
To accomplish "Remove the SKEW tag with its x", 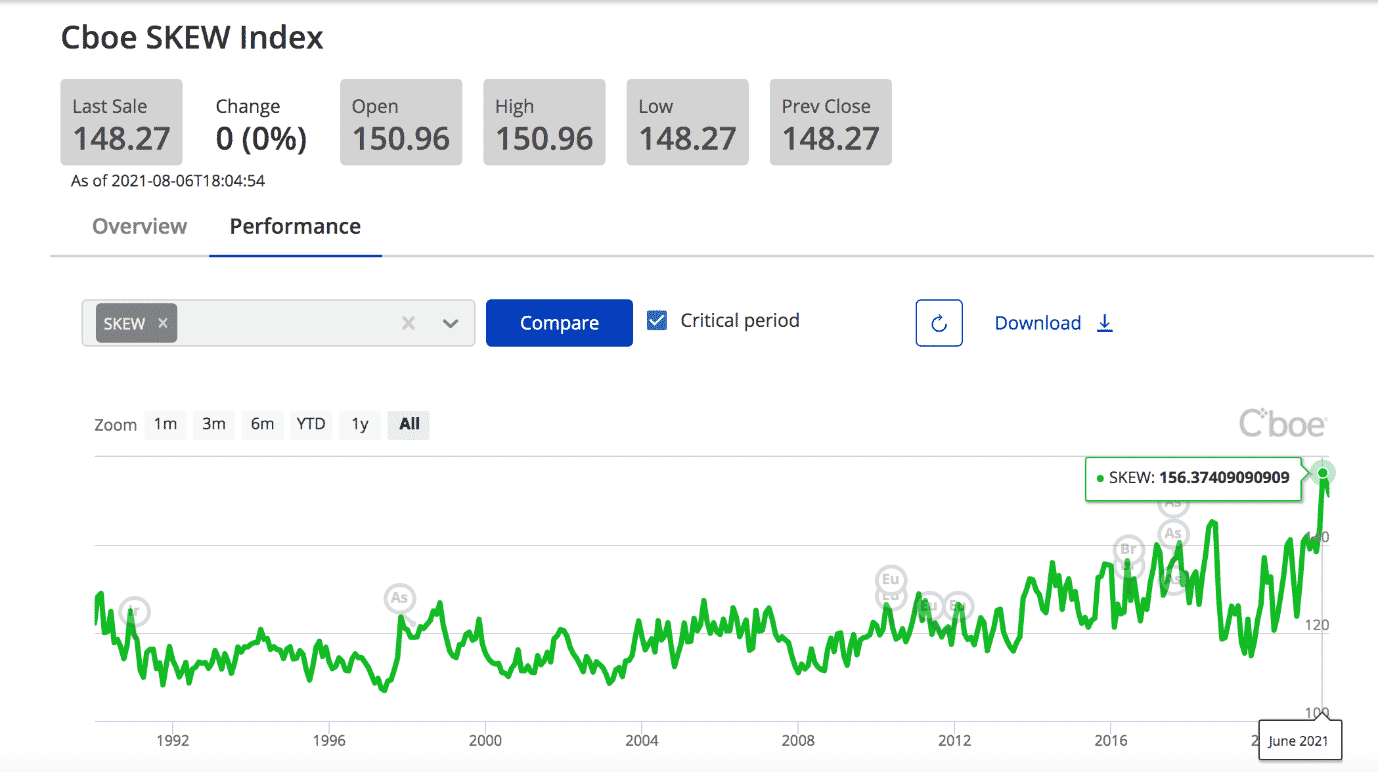I will click(x=162, y=323).
